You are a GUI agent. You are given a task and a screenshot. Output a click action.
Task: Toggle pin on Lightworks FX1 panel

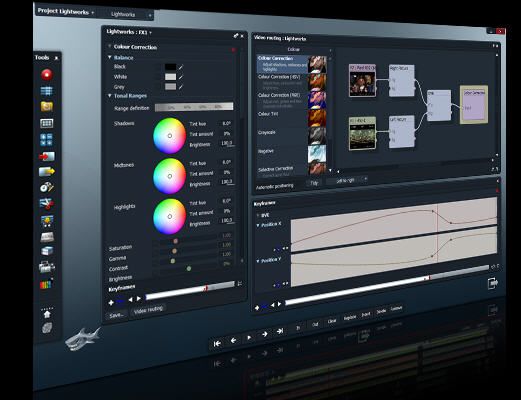[x=236, y=36]
